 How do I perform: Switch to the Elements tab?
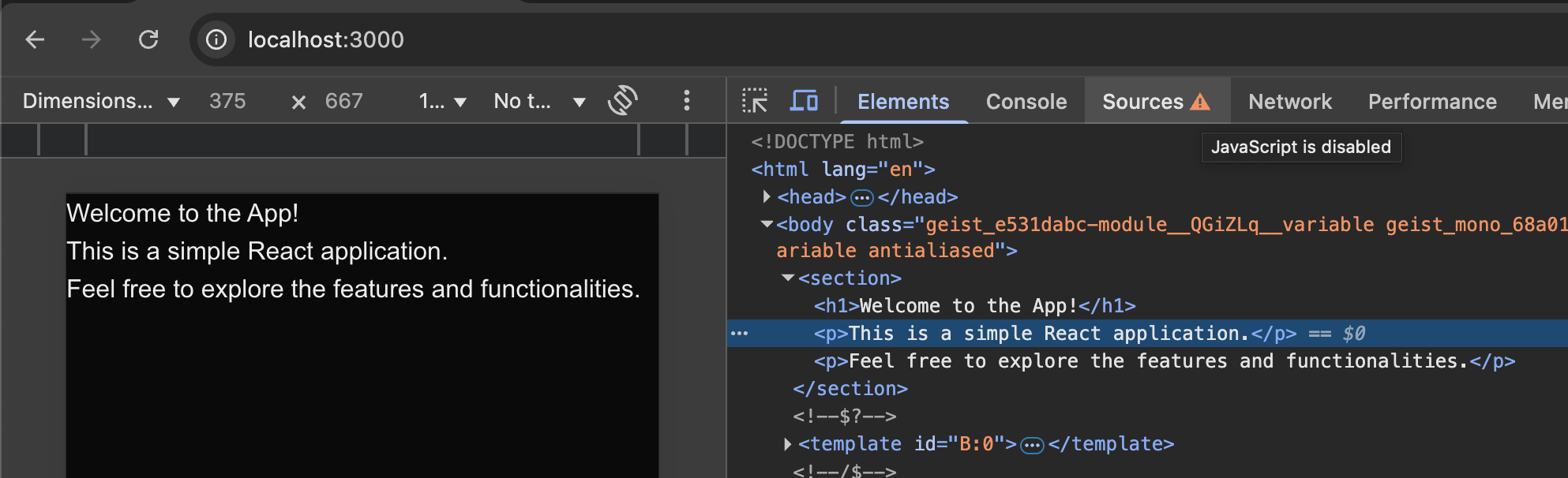point(903,102)
